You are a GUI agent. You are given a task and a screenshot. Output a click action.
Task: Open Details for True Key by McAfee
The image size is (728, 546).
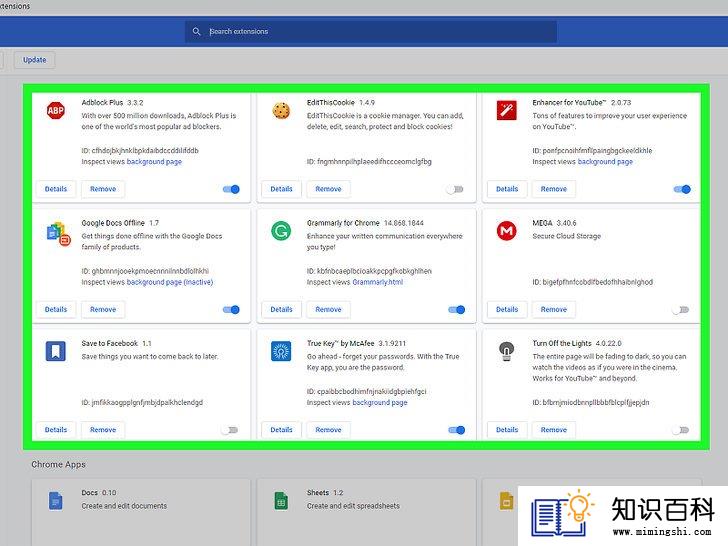pos(281,430)
